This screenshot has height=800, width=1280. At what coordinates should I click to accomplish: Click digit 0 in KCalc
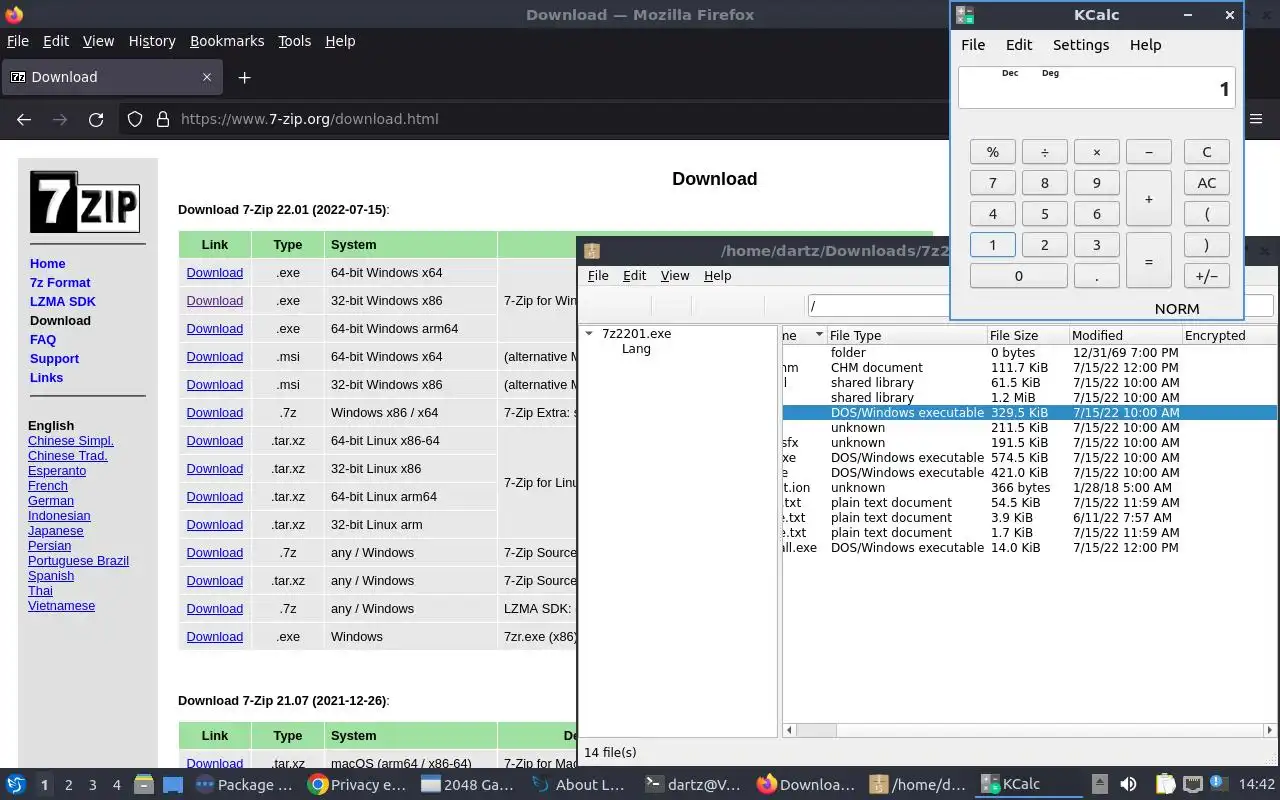(x=1018, y=276)
